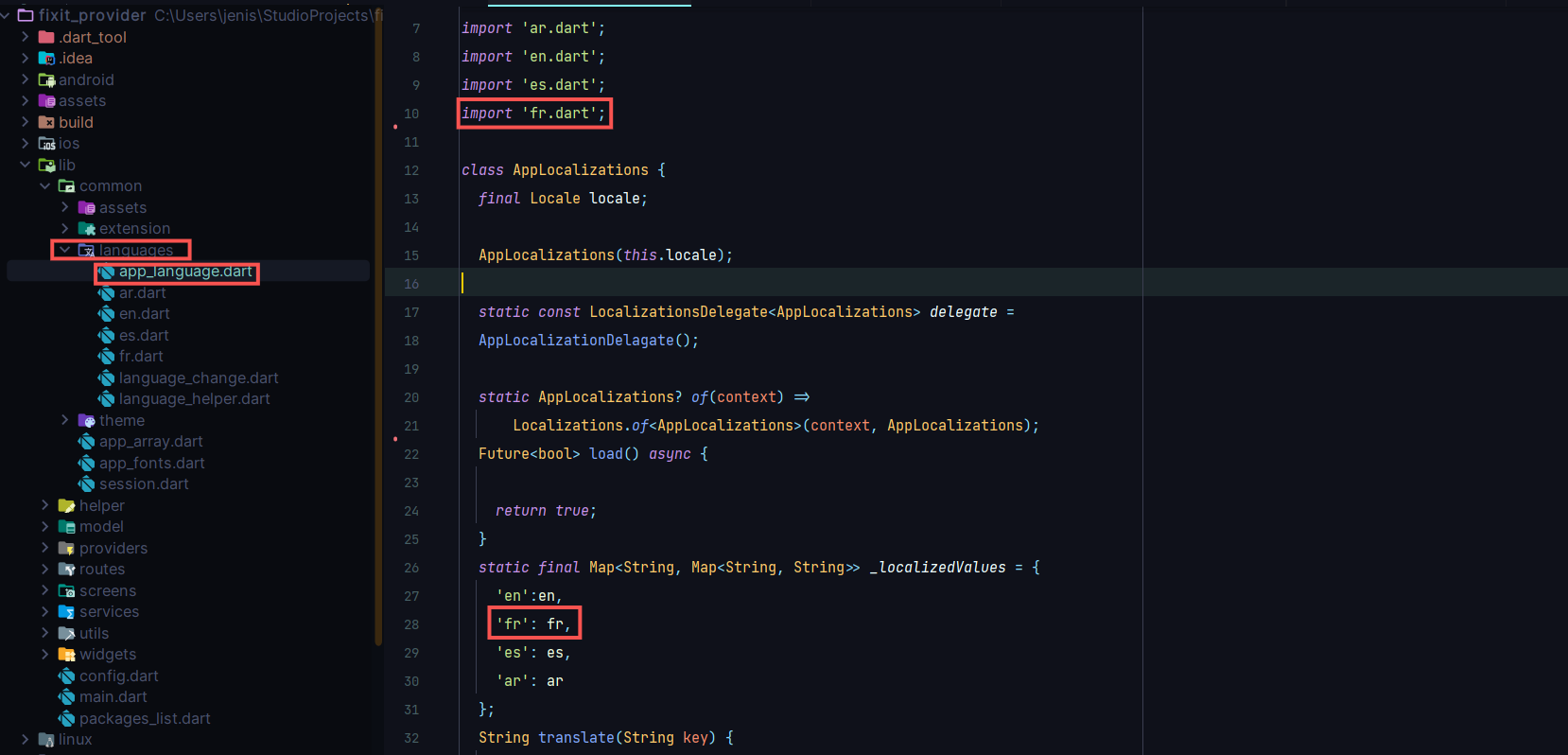
Task: Expand the .dart_tool folder
Action: (25, 37)
